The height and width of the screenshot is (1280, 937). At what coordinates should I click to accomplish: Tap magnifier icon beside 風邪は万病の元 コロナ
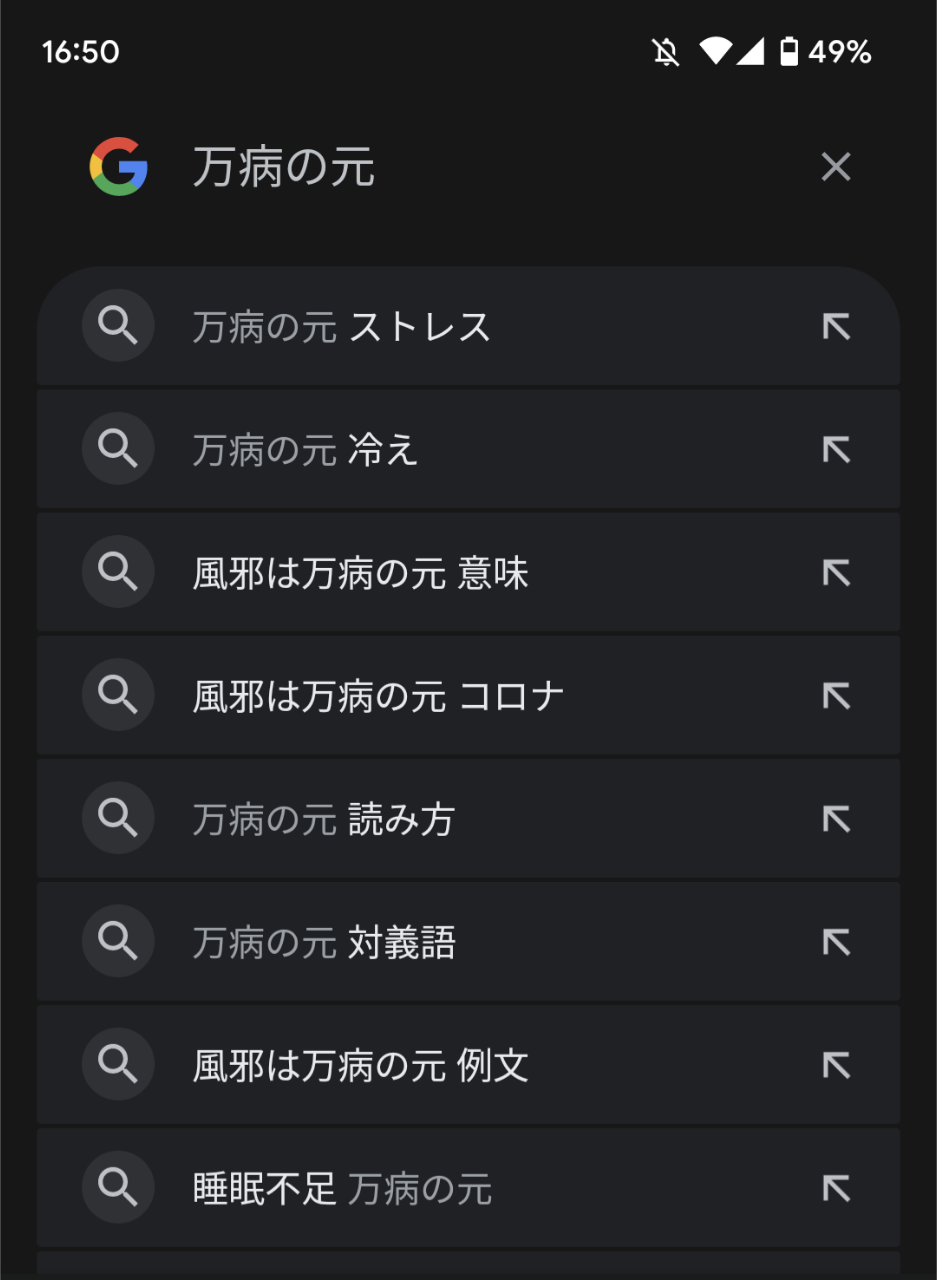pyautogui.click(x=118, y=695)
